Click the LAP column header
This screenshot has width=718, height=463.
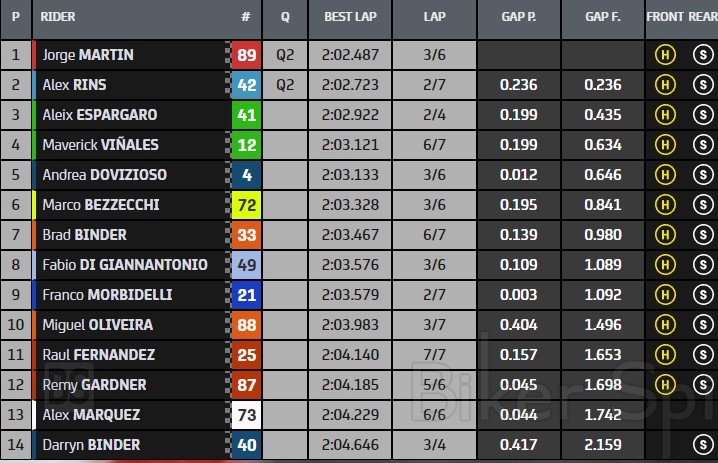pos(434,17)
